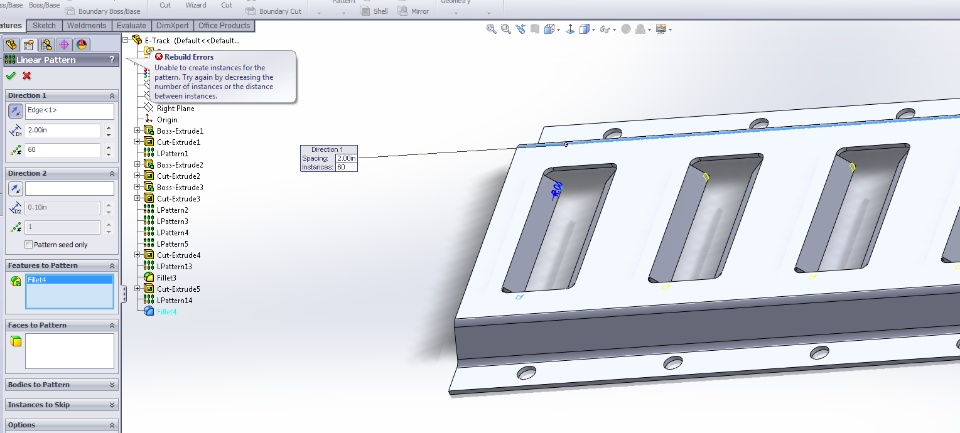The image size is (960, 433).
Task: Select Fillet3 in the feature tree
Action: pos(167,277)
